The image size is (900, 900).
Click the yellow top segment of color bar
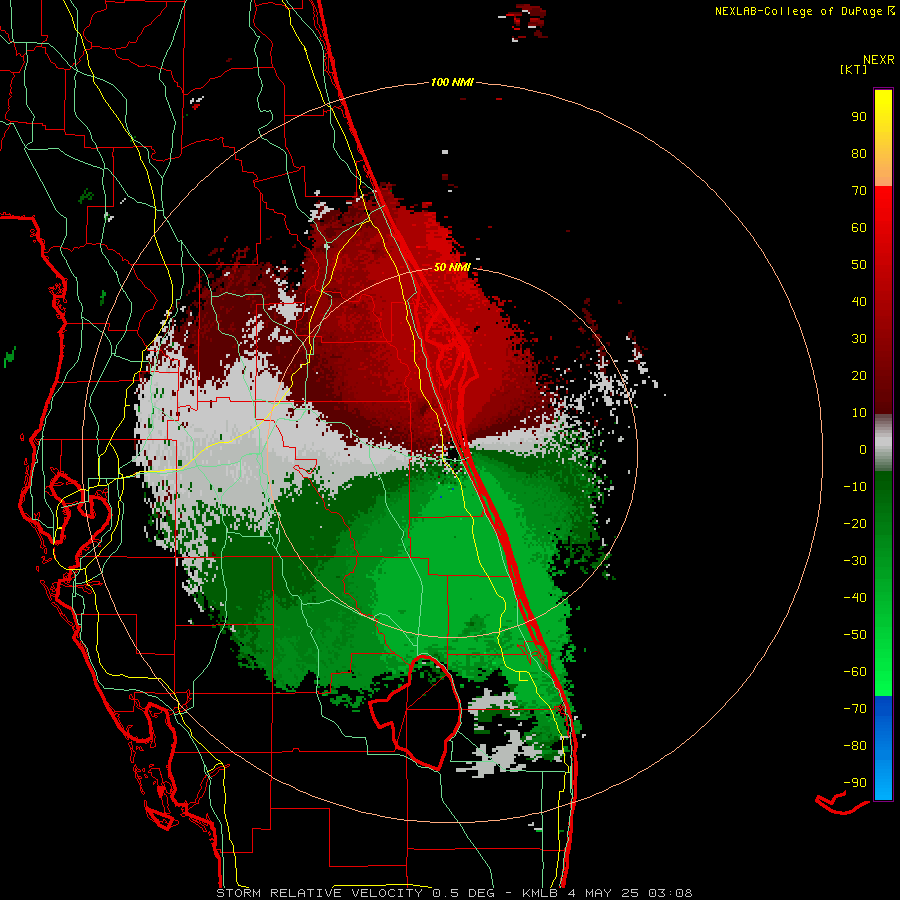tap(883, 138)
